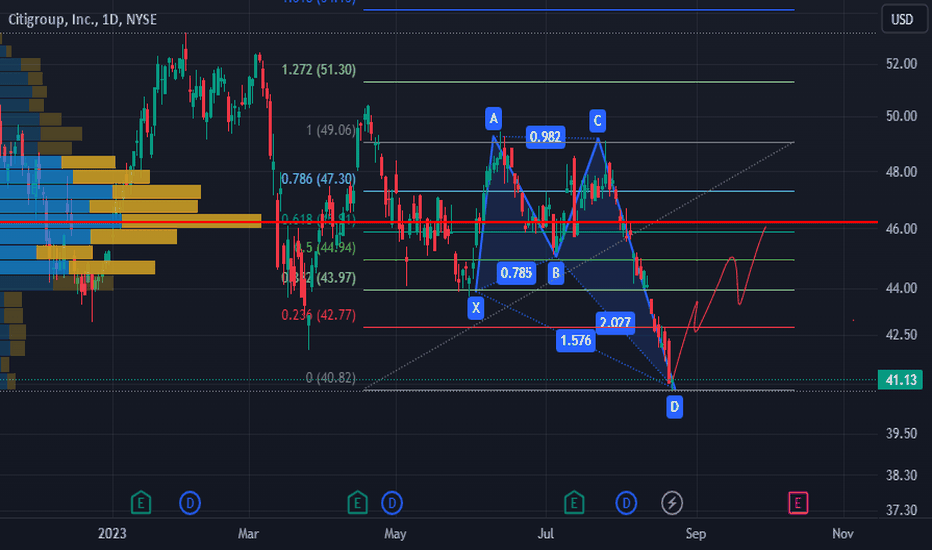The image size is (932, 550).
Task: Select the red projected price path drawing
Action: pyautogui.click(x=718, y=303)
